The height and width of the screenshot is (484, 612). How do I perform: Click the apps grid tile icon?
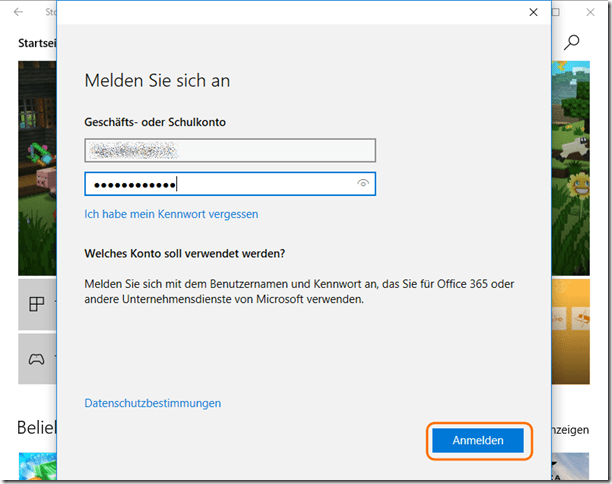pos(37,305)
